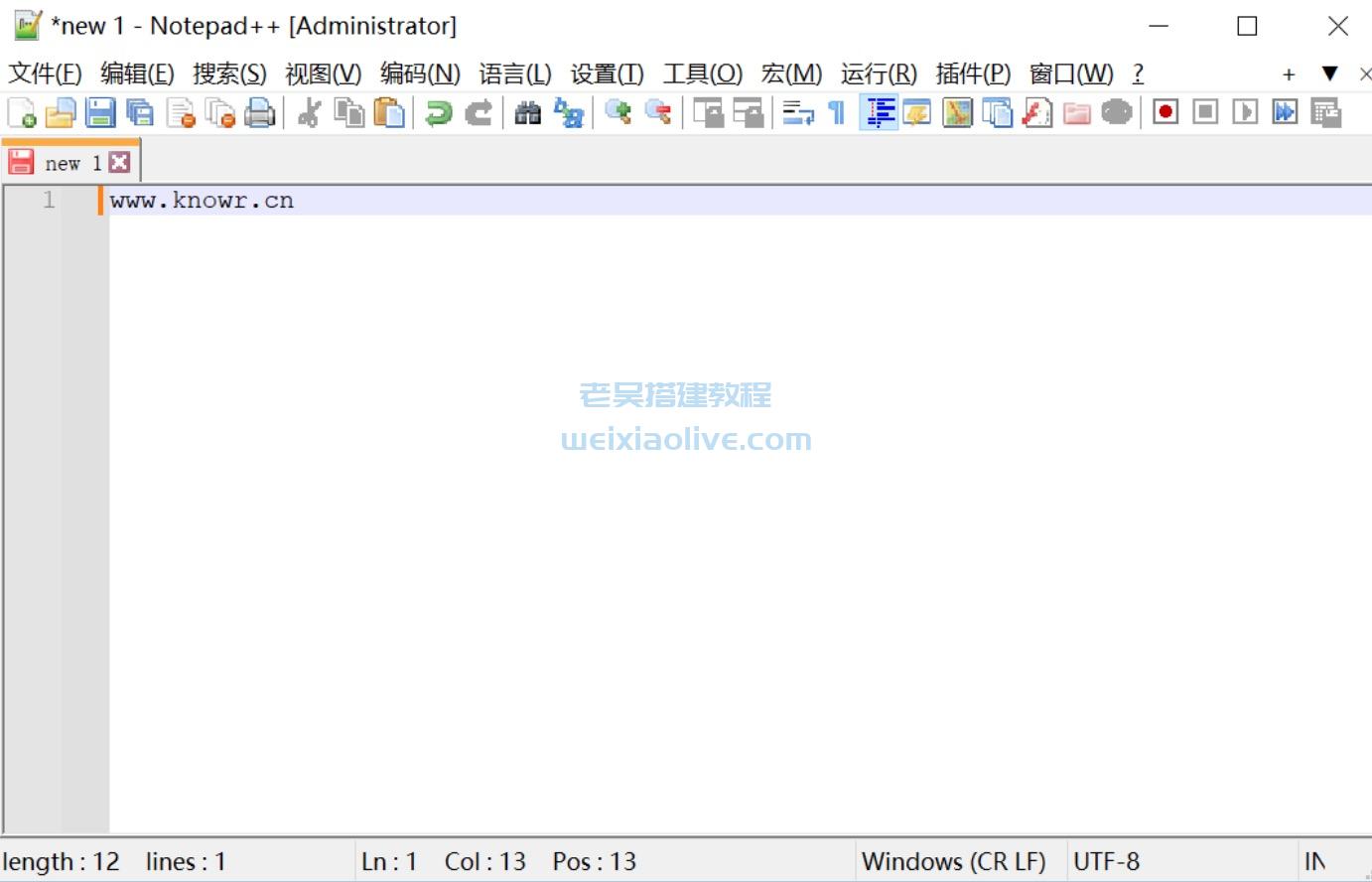Toggle word wrap in the toolbar

point(799,112)
